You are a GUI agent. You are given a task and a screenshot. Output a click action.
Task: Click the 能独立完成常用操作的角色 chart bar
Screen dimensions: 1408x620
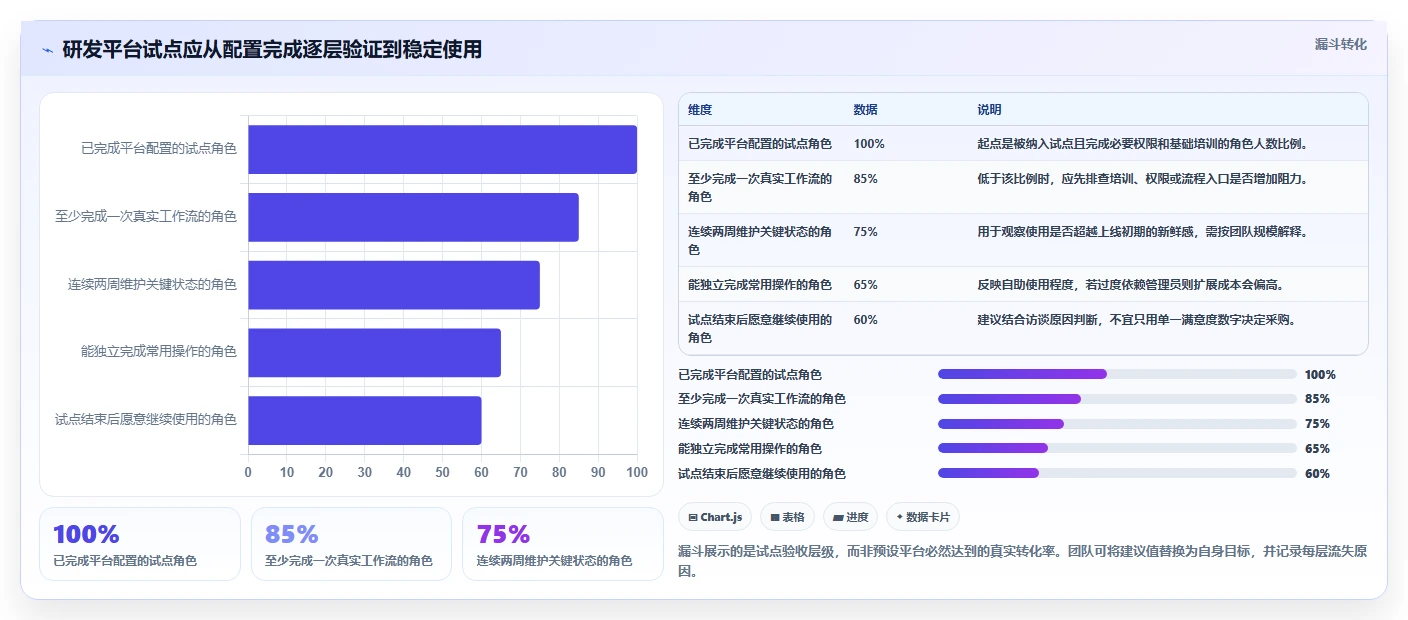(374, 352)
